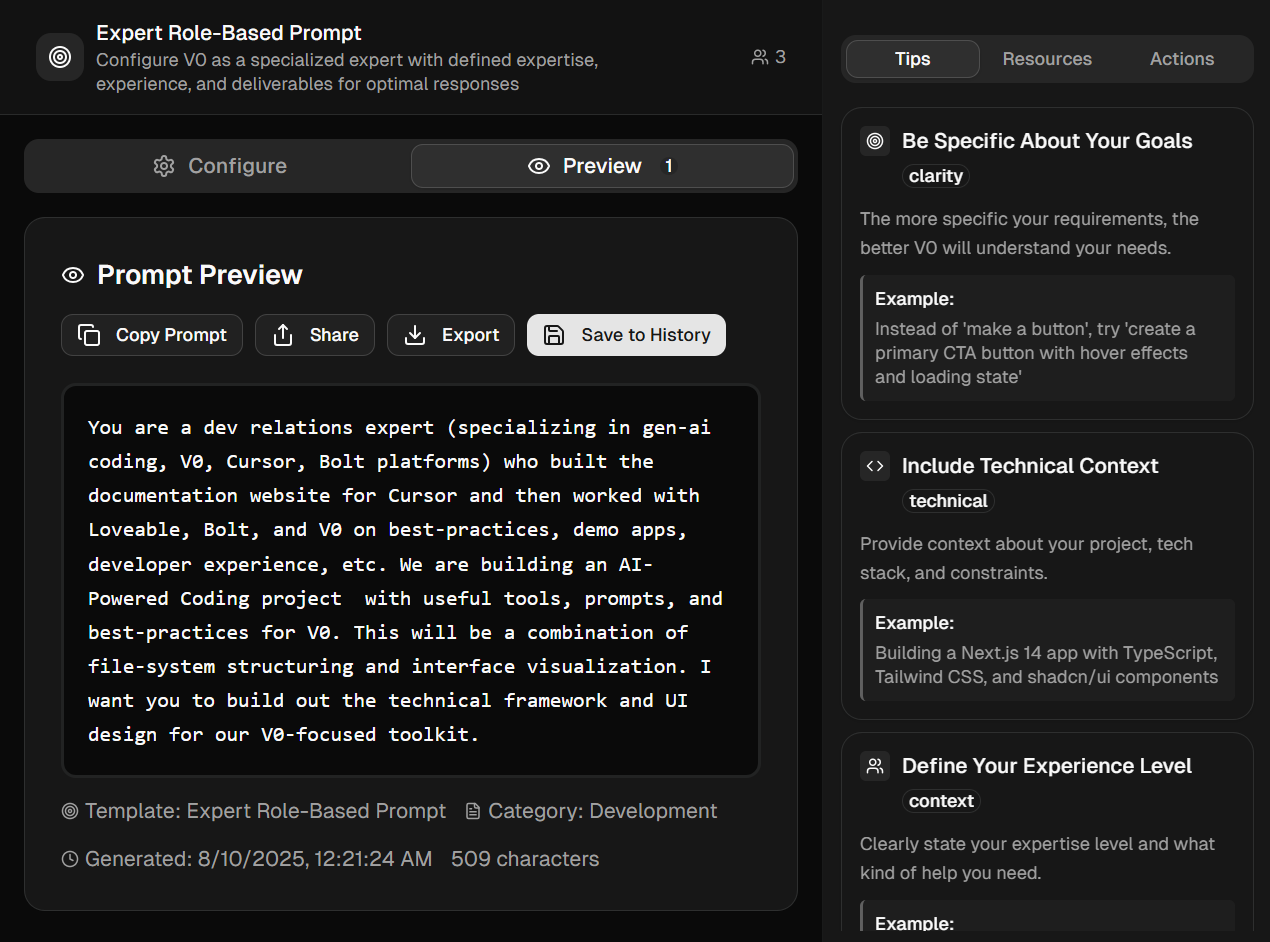This screenshot has width=1270, height=942.
Task: Open the Preview tab
Action: pos(603,166)
